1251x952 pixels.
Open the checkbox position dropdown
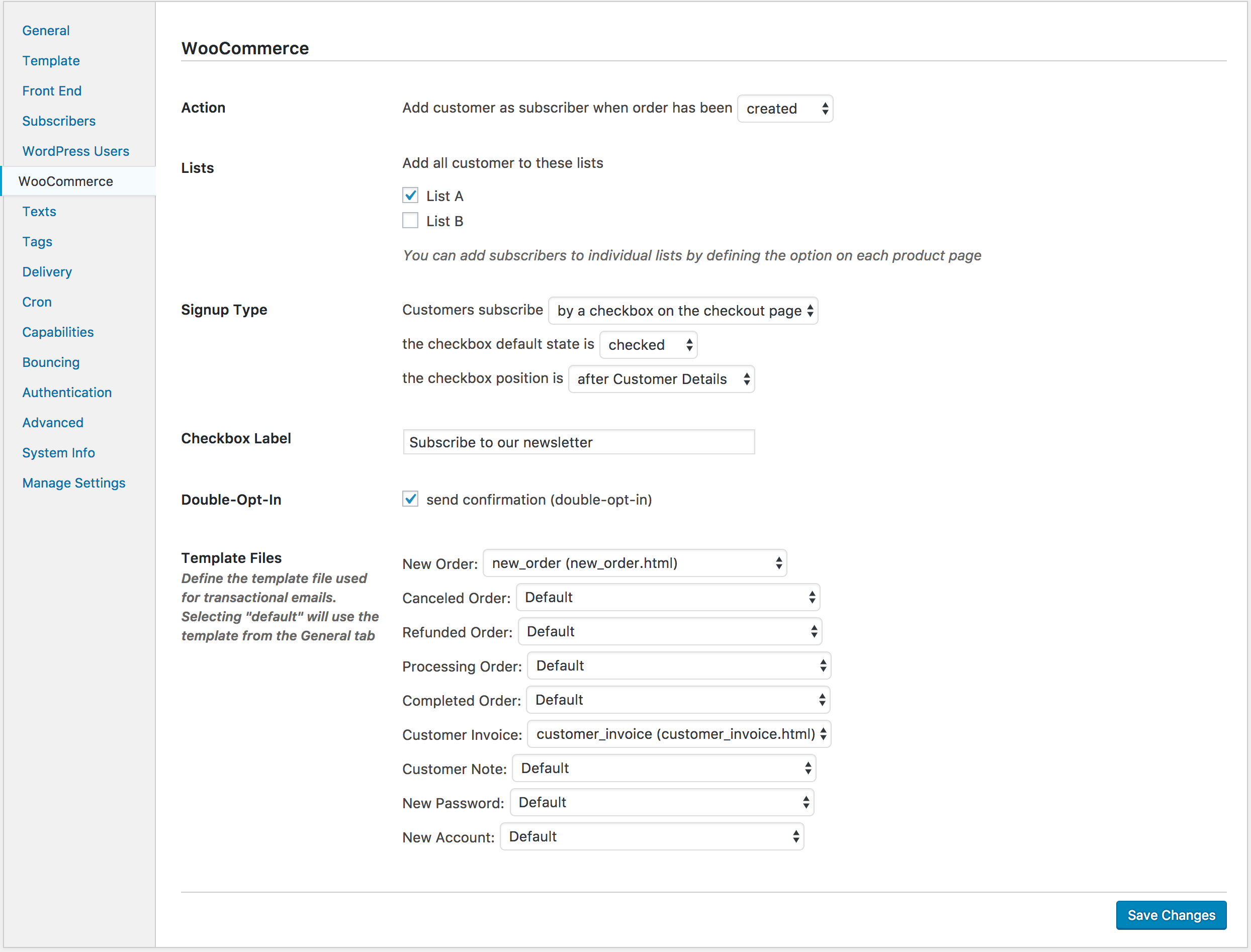pyautogui.click(x=662, y=378)
